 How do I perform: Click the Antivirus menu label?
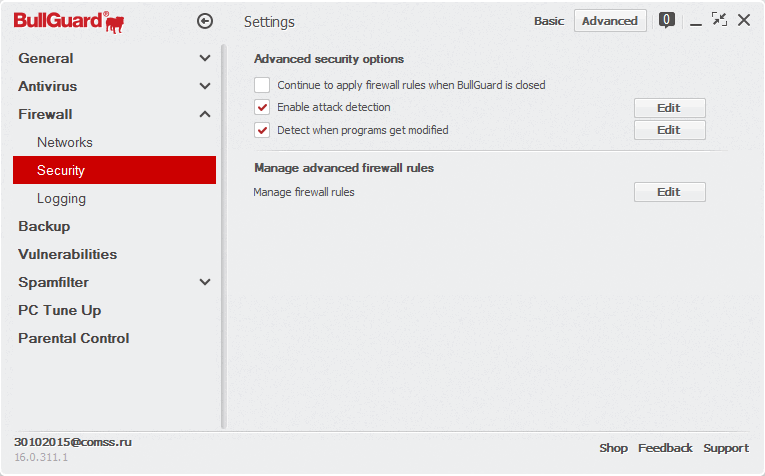coord(48,86)
